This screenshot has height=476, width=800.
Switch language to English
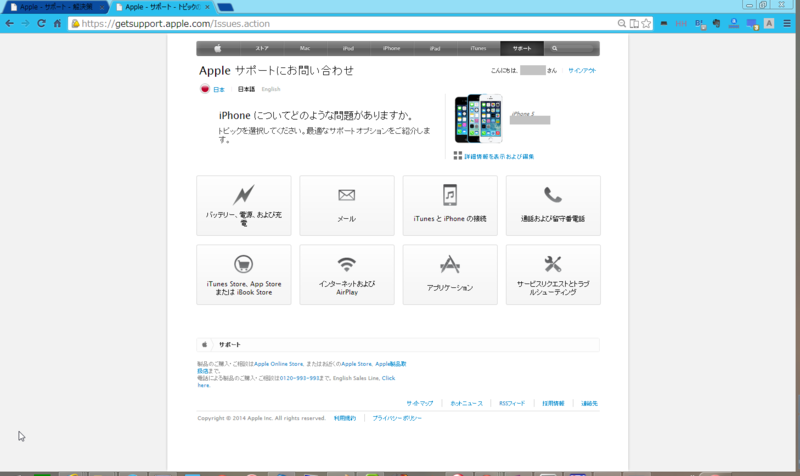tap(271, 89)
